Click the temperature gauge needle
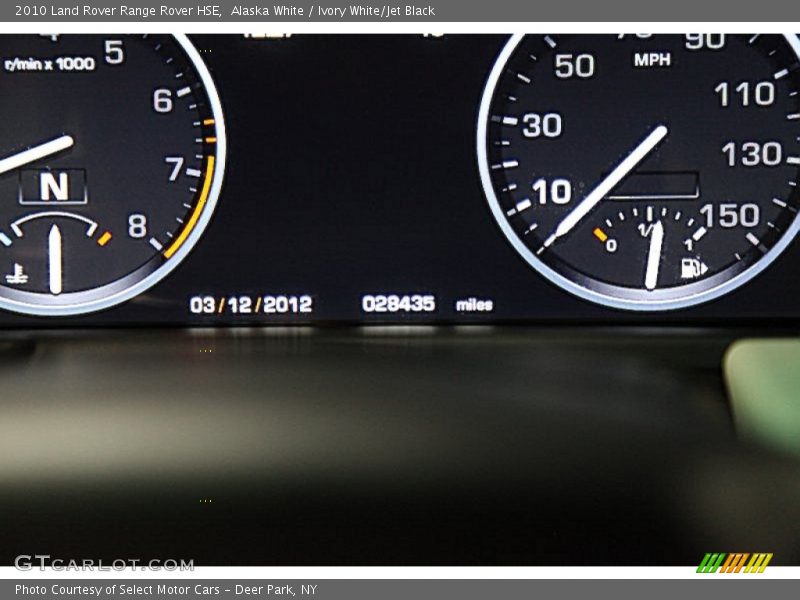800x600 pixels. pyautogui.click(x=55, y=260)
